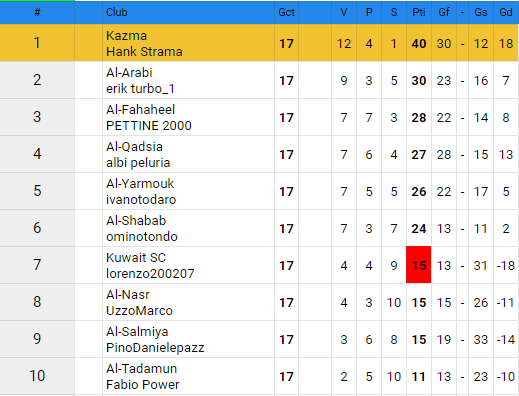Open PETTINE 2000 manager link

pos(149,126)
